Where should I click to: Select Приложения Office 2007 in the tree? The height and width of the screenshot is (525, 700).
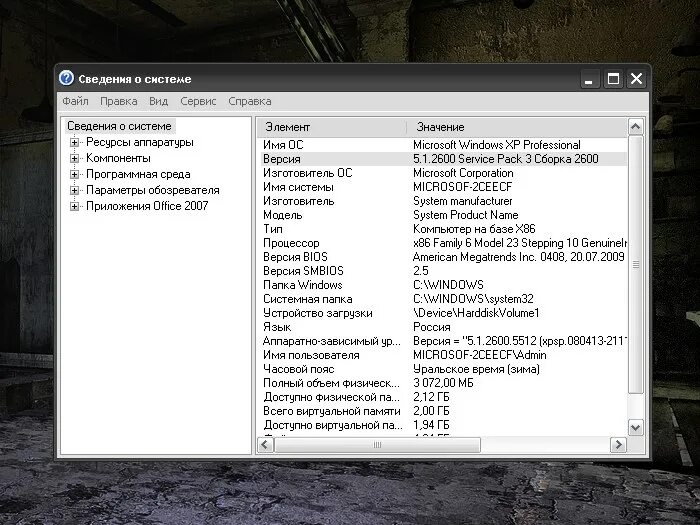(x=147, y=206)
